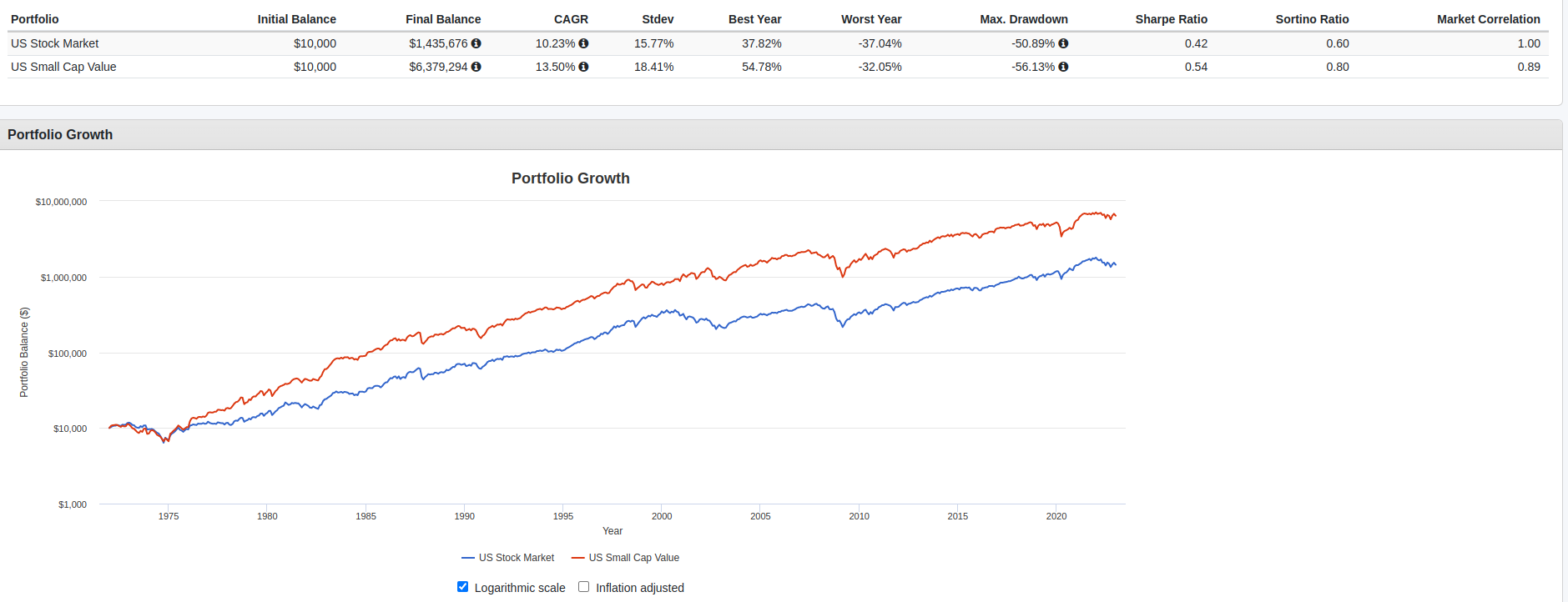
Task: Click info icon beside $1,435,676 final balance
Action: click(476, 43)
